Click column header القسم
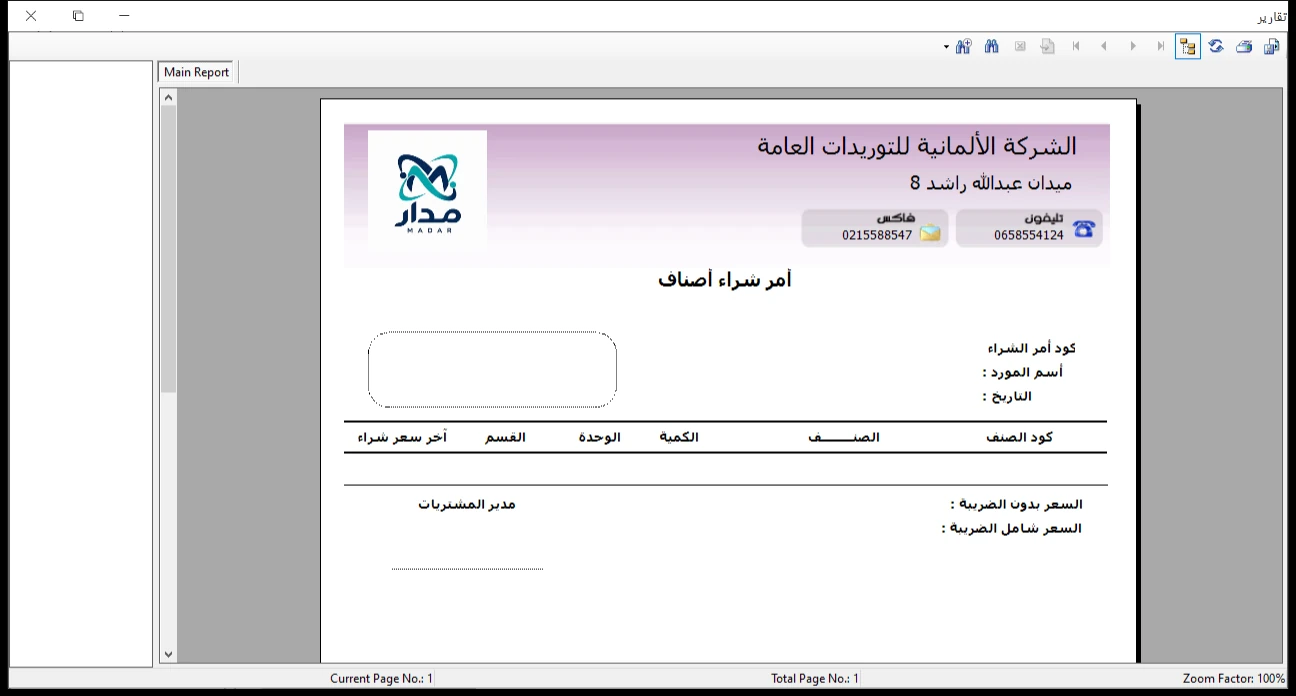Image resolution: width=1296 pixels, height=696 pixels. point(506,438)
